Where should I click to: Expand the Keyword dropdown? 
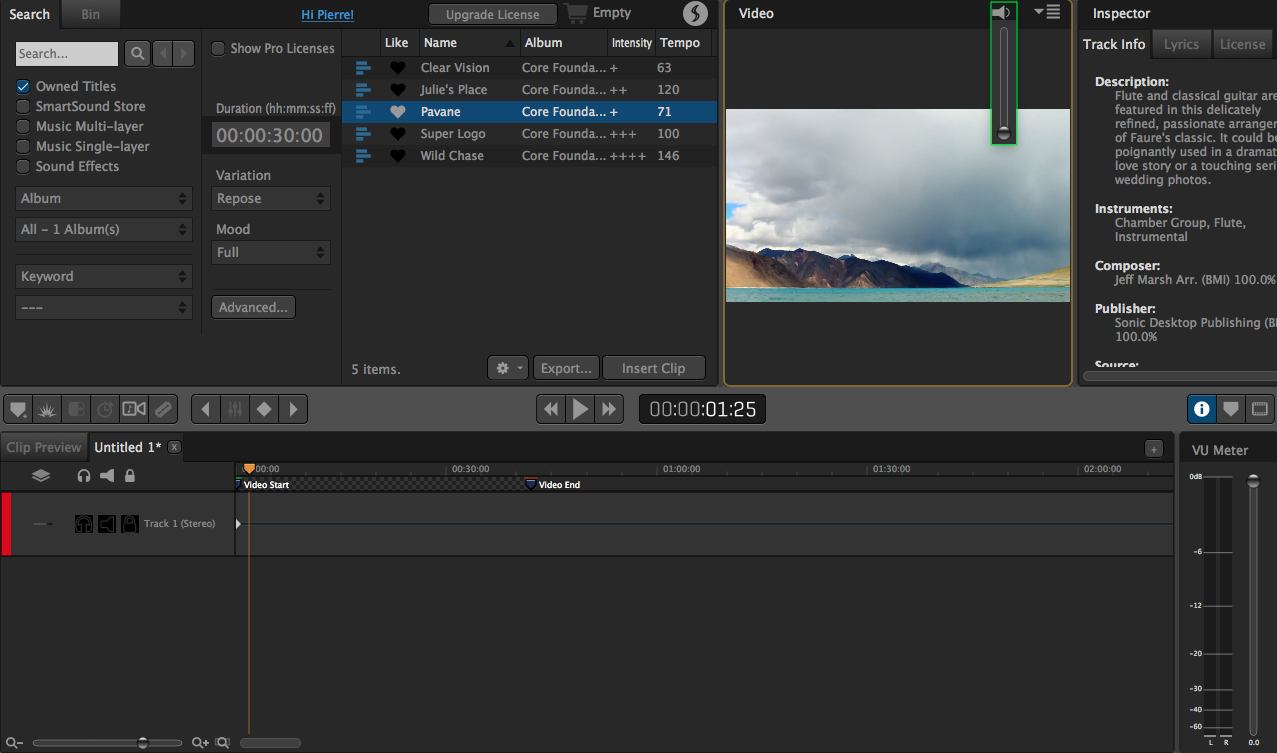103,277
